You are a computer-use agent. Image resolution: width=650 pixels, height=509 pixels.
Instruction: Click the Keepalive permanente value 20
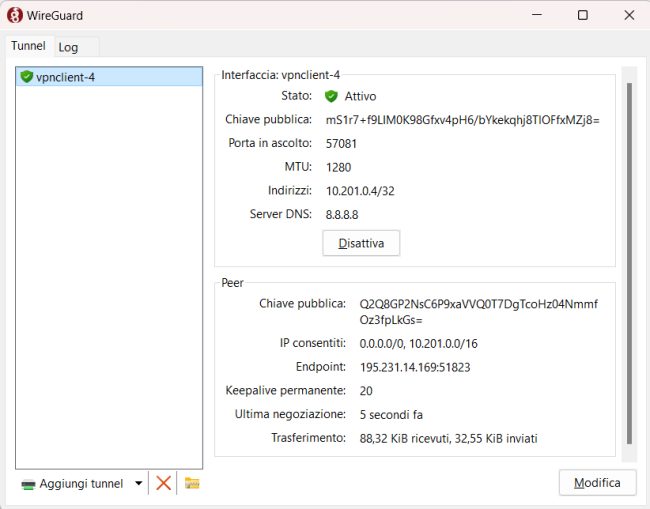[x=366, y=391]
